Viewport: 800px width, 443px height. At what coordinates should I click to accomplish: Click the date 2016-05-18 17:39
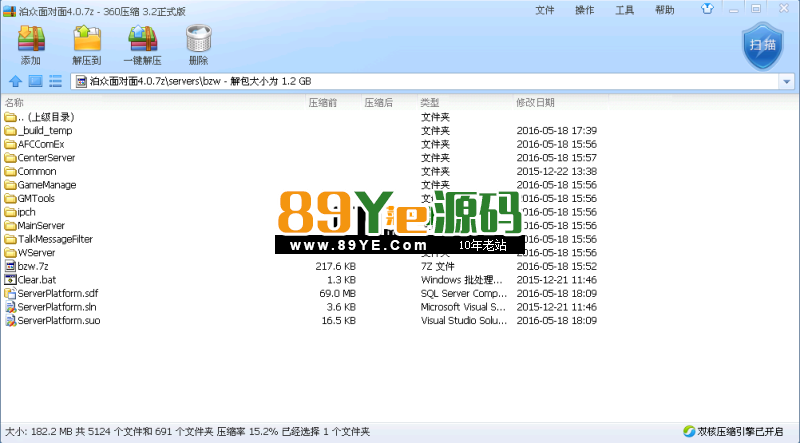pos(557,131)
